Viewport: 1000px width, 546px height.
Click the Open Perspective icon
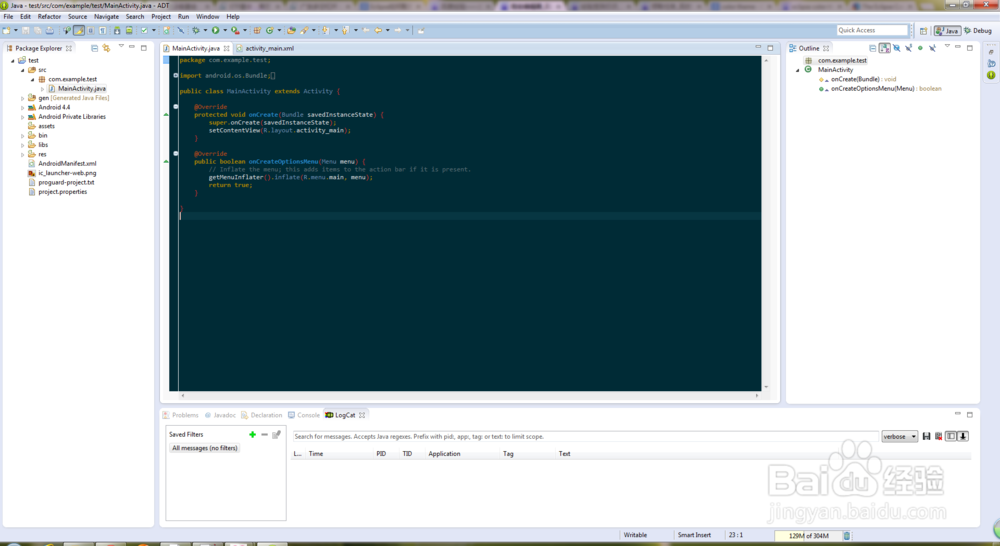[x=923, y=31]
